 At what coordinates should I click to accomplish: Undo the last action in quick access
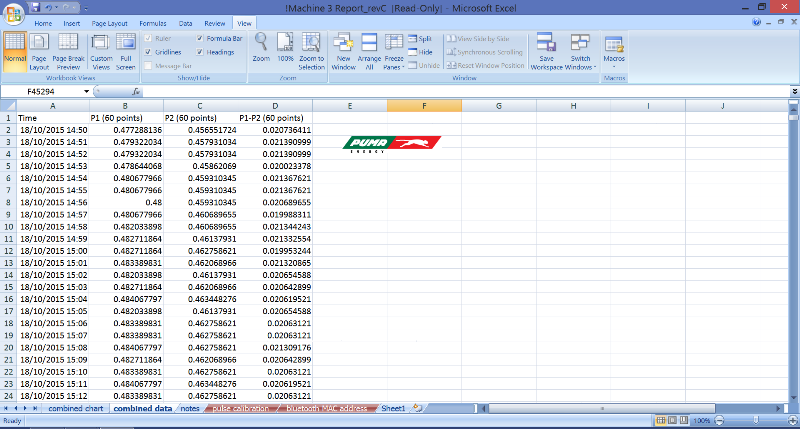48,8
